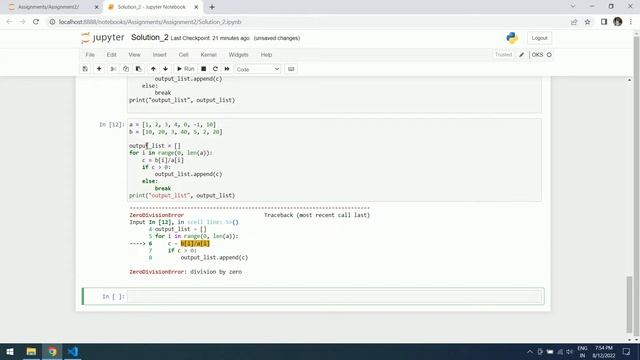
Task: Click the empty In [ ] code cell
Action: (334, 296)
